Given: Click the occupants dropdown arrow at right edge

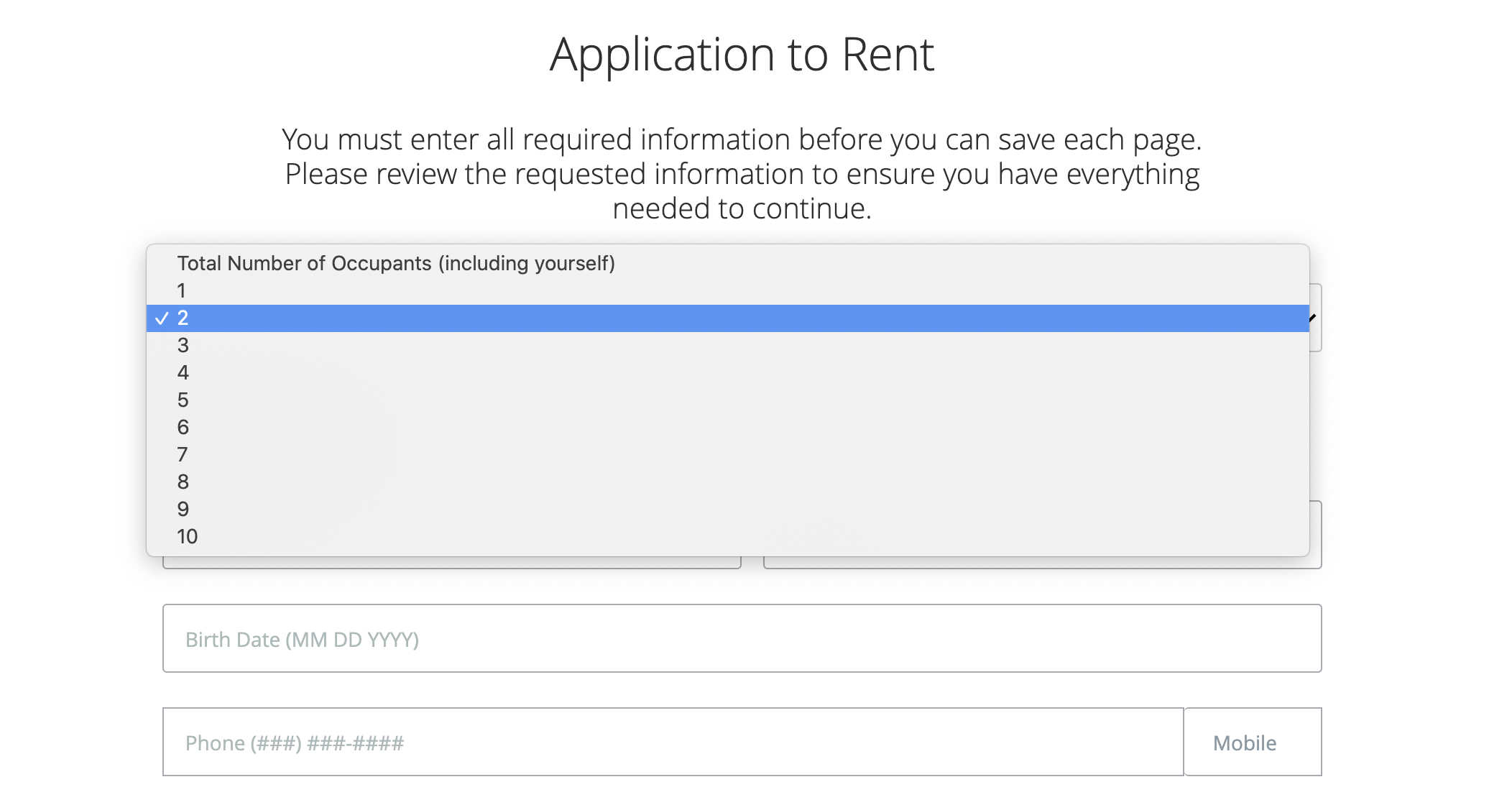Looking at the screenshot, I should (1315, 318).
